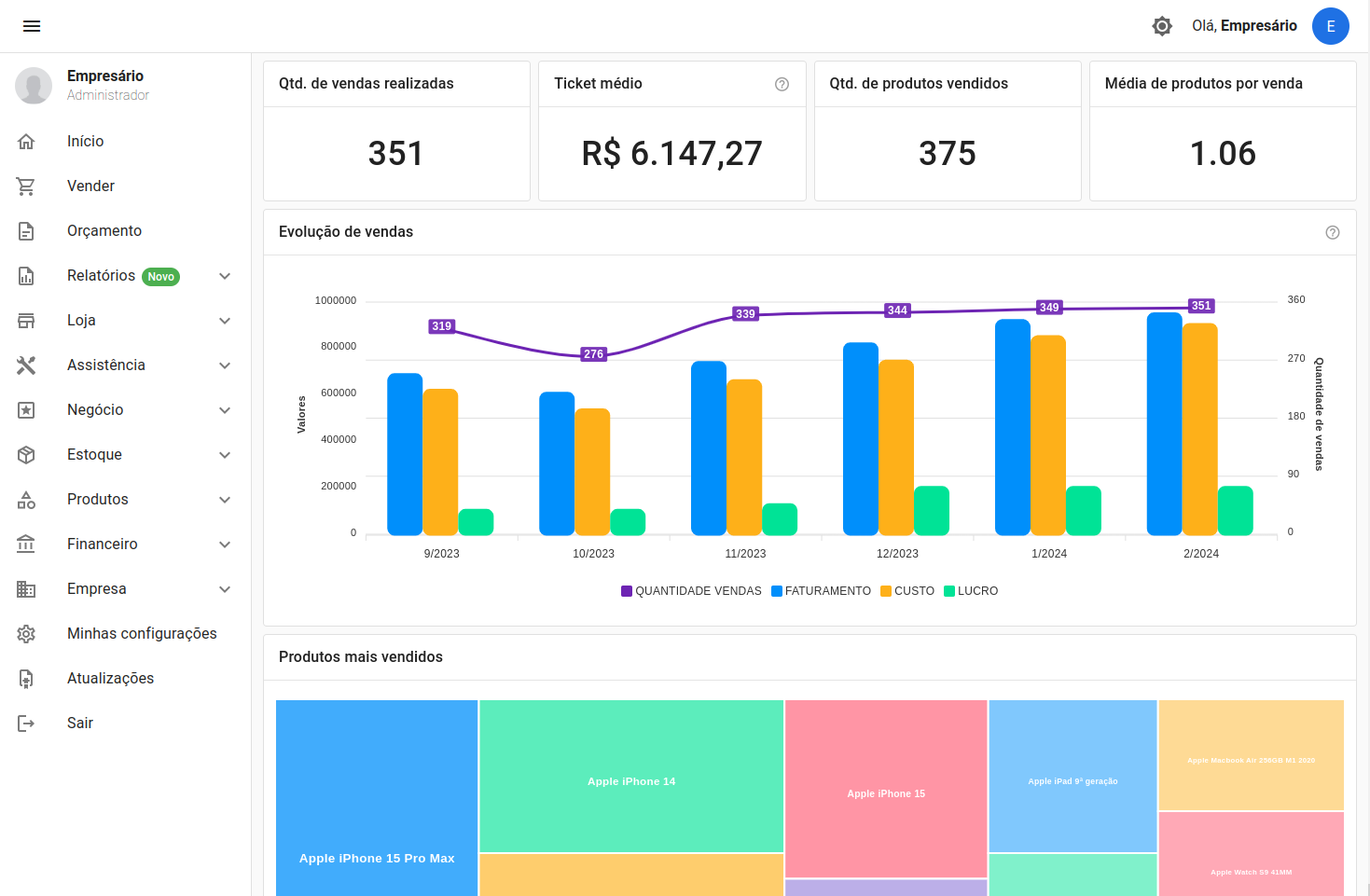Expand the Financeiro menu chevron
Image resolution: width=1370 pixels, height=896 pixels.
[x=225, y=544]
